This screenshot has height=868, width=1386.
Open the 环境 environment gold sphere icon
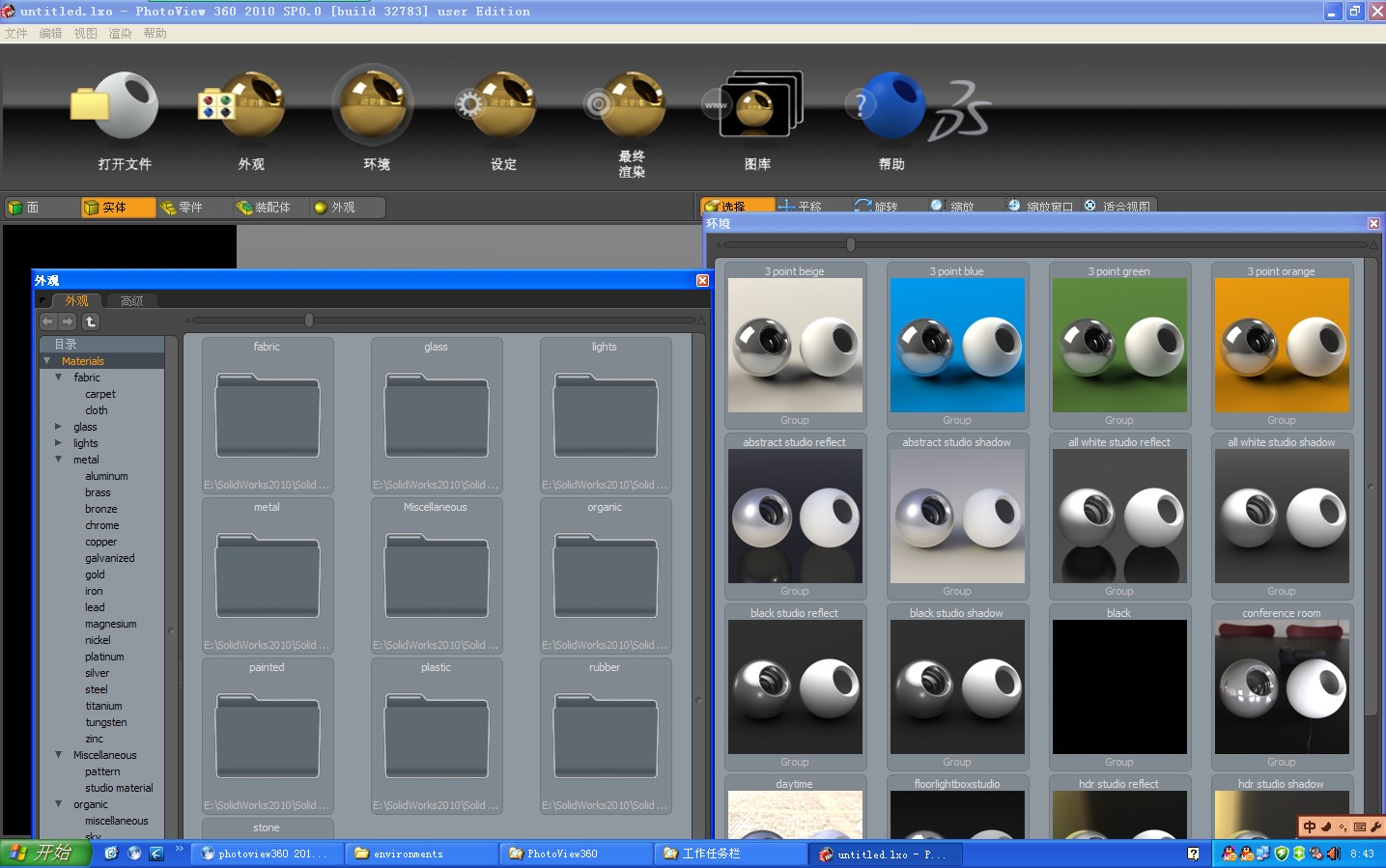(373, 104)
